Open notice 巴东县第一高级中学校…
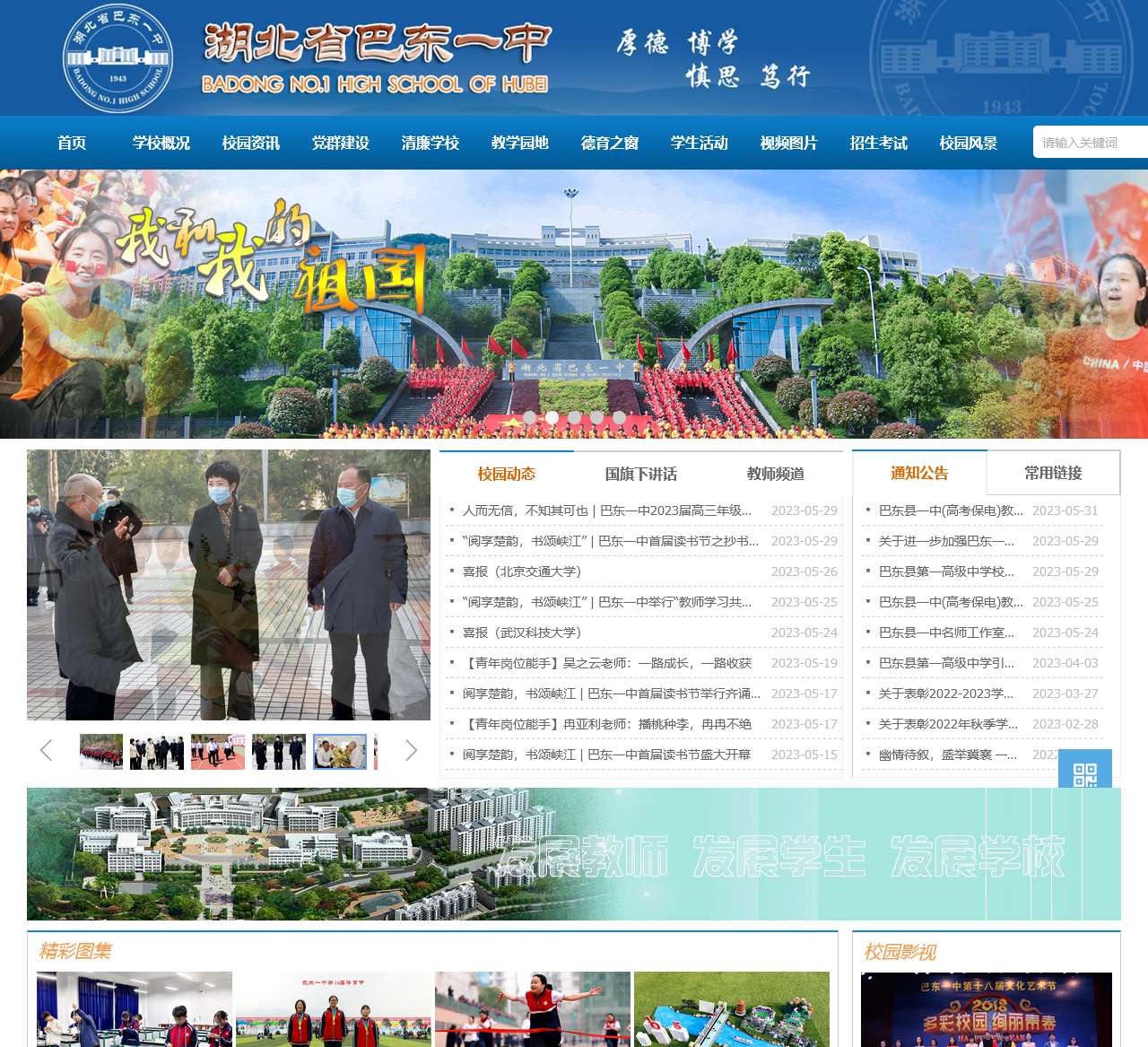The height and width of the screenshot is (1047, 1148). [x=947, y=571]
